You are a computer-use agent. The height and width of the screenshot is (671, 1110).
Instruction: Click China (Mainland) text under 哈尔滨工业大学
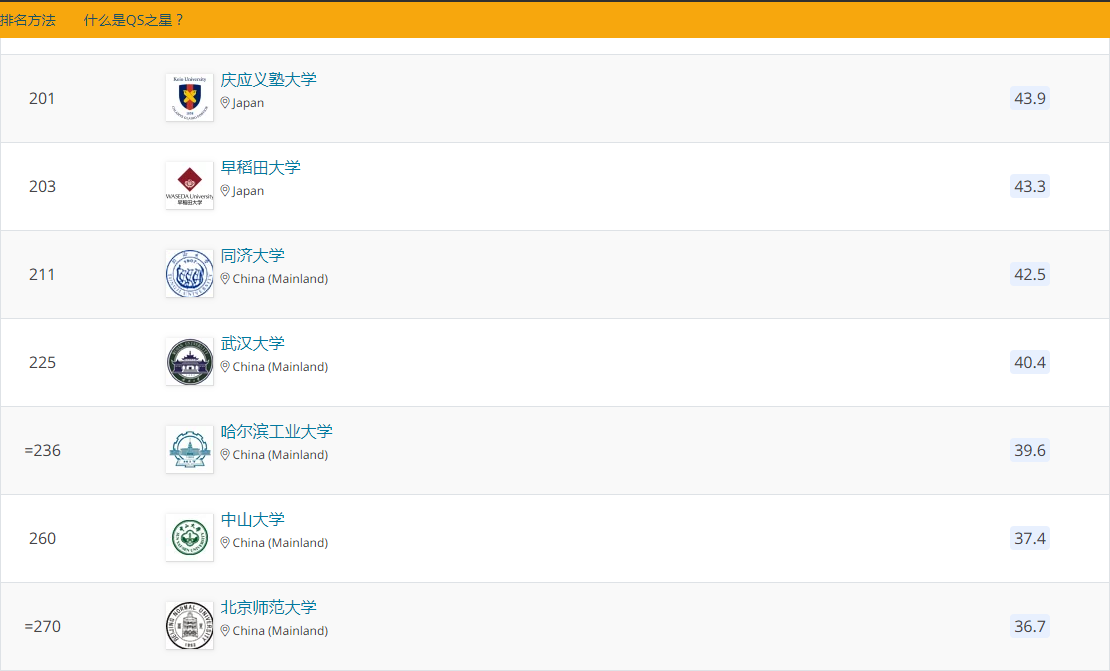[x=280, y=454]
